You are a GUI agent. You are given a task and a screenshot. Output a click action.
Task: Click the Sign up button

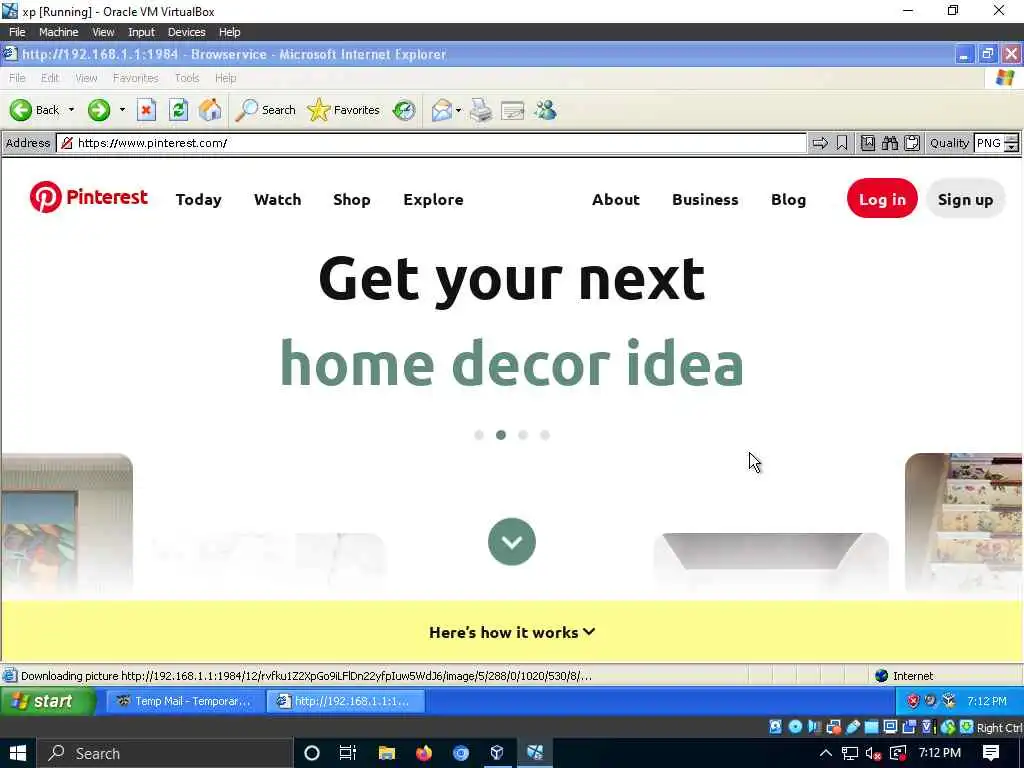click(965, 199)
